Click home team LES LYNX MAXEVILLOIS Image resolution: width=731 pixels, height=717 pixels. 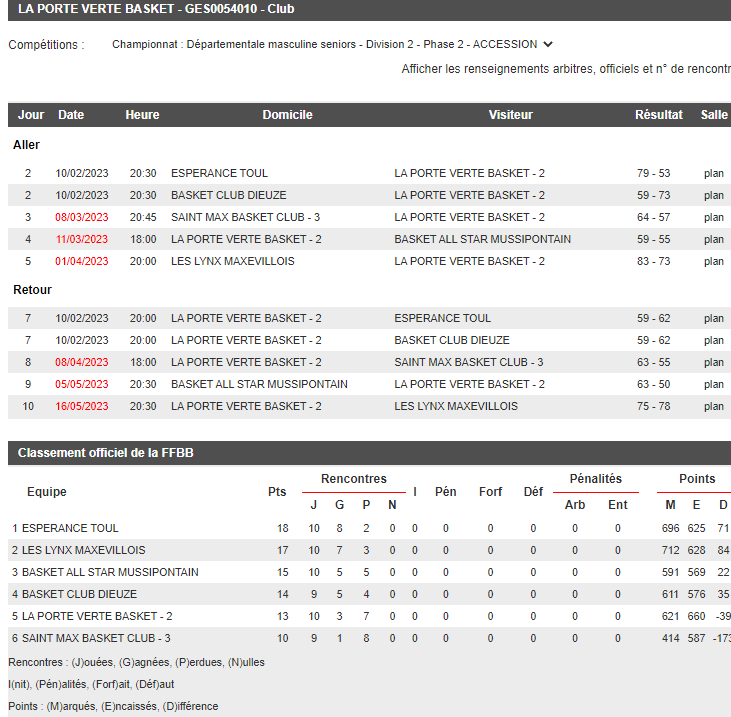coord(233,261)
